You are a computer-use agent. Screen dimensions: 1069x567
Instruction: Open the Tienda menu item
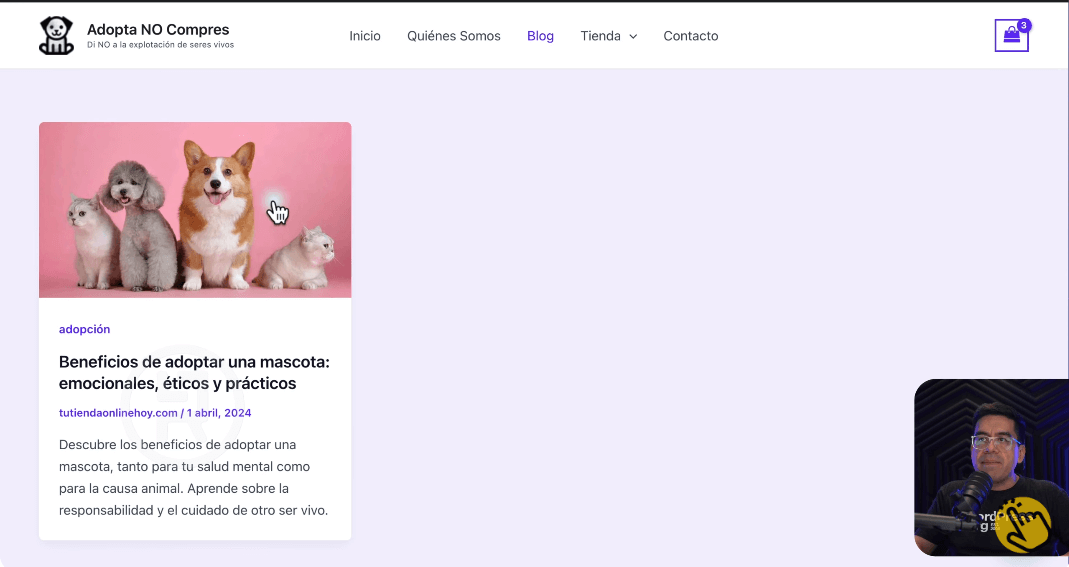click(600, 36)
